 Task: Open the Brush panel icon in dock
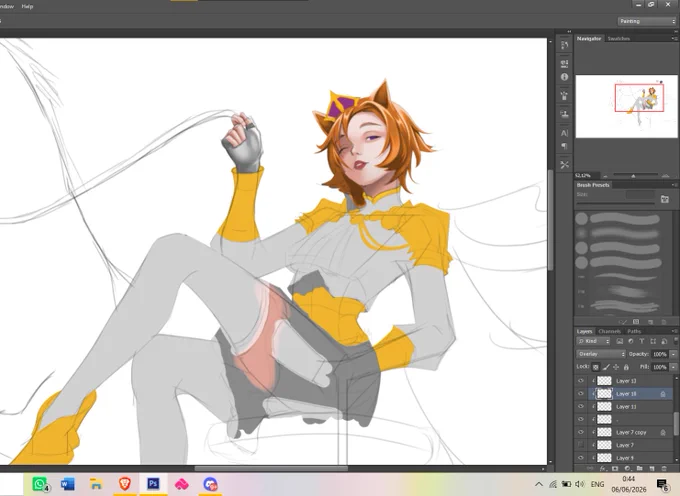[564, 96]
